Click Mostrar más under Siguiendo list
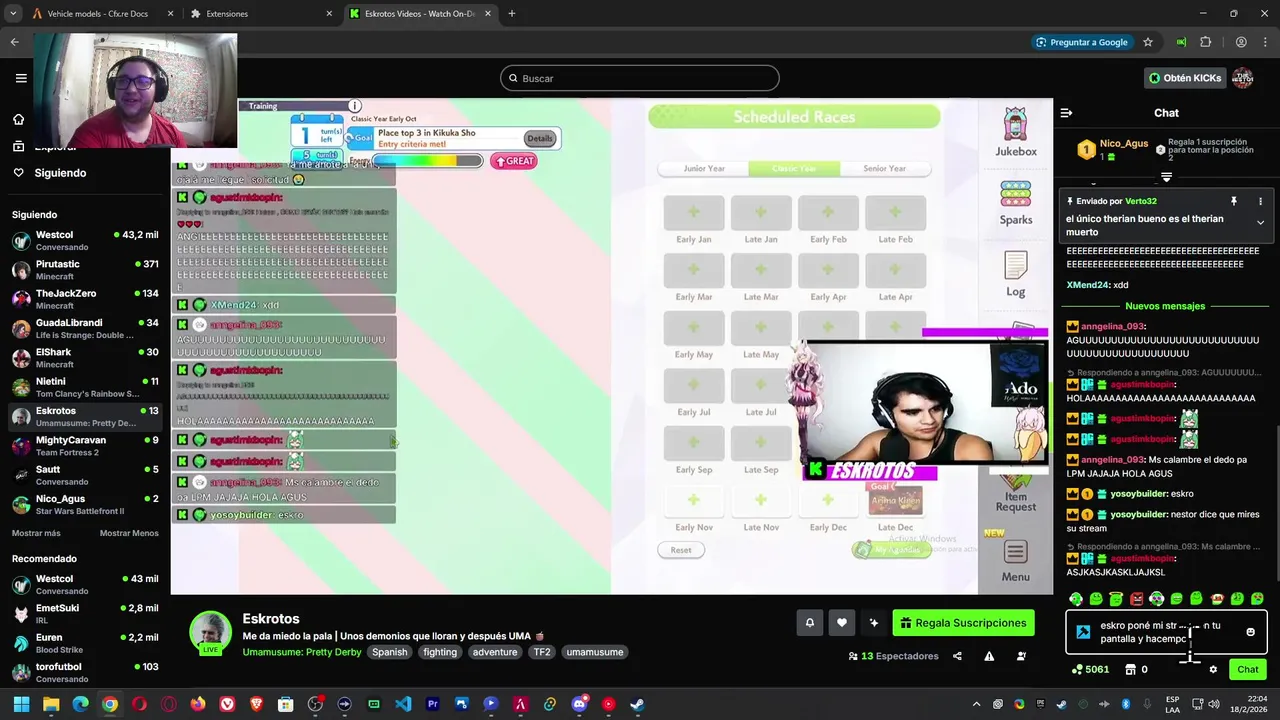 36,533
